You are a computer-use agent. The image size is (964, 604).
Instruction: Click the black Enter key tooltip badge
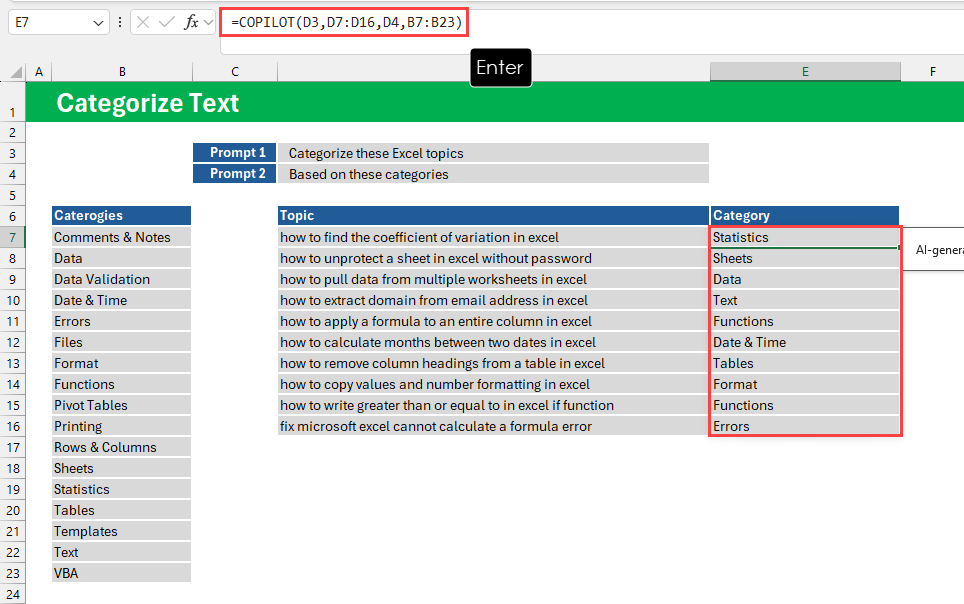(500, 67)
